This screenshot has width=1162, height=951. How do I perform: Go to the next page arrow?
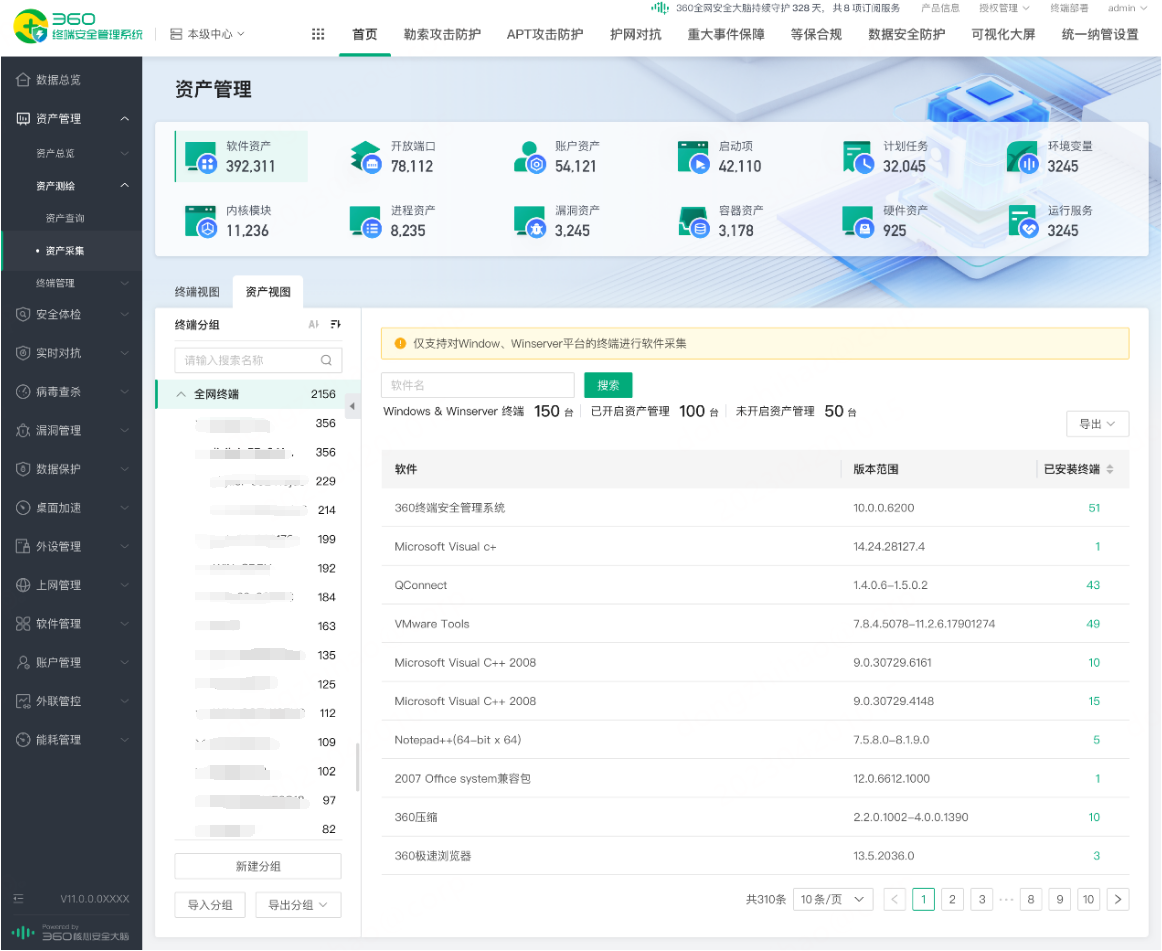[1118, 900]
